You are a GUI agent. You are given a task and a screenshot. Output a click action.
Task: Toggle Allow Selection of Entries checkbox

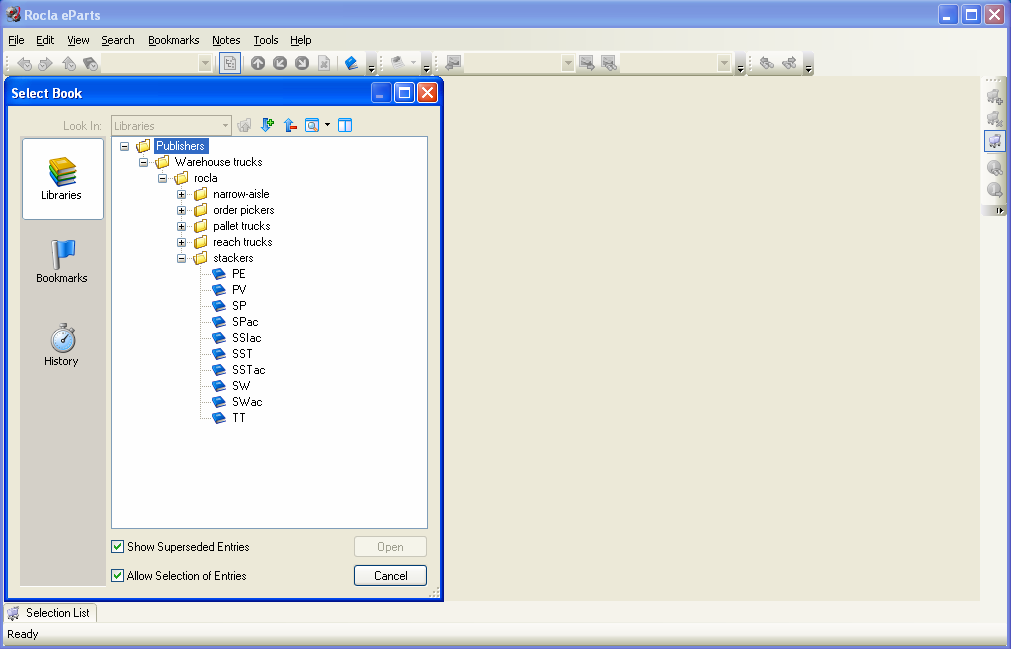[x=117, y=576]
